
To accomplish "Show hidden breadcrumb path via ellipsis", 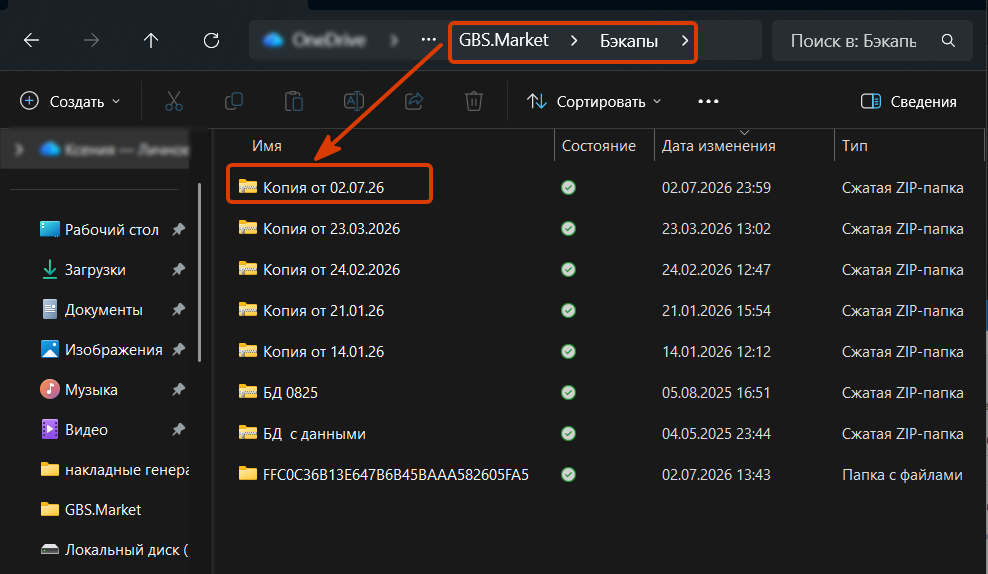I will coord(428,40).
